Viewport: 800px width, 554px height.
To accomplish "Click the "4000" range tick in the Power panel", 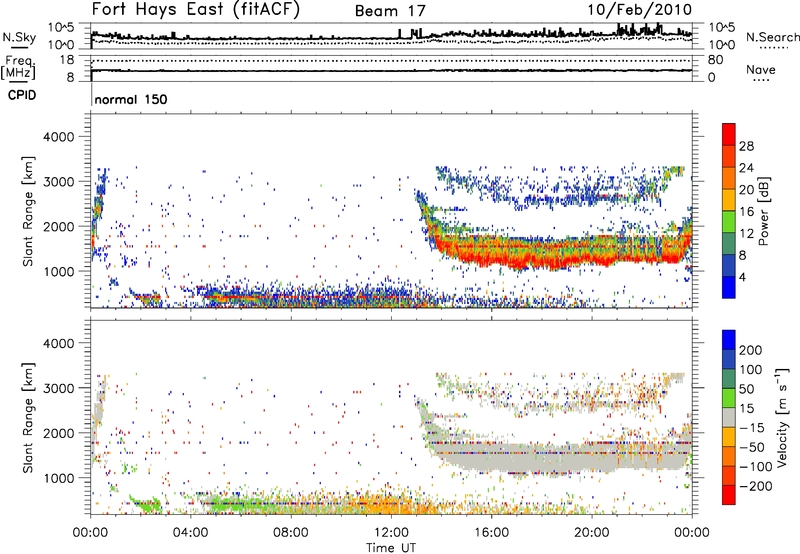I will (58, 137).
